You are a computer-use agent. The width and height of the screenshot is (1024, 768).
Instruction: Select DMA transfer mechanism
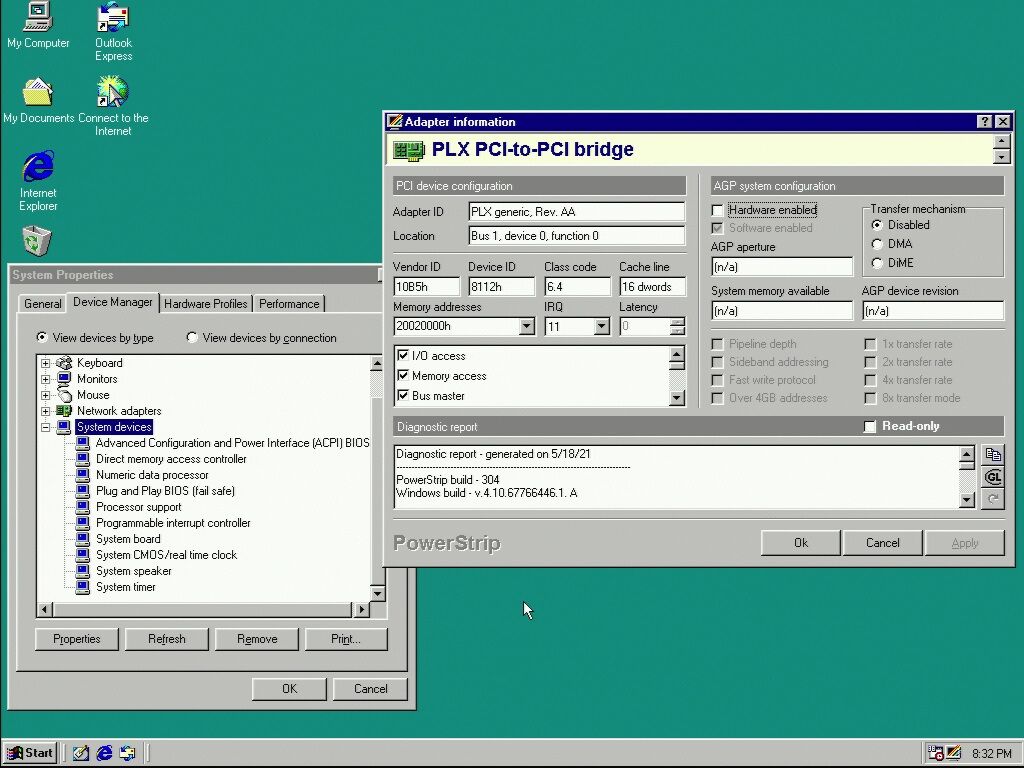877,244
